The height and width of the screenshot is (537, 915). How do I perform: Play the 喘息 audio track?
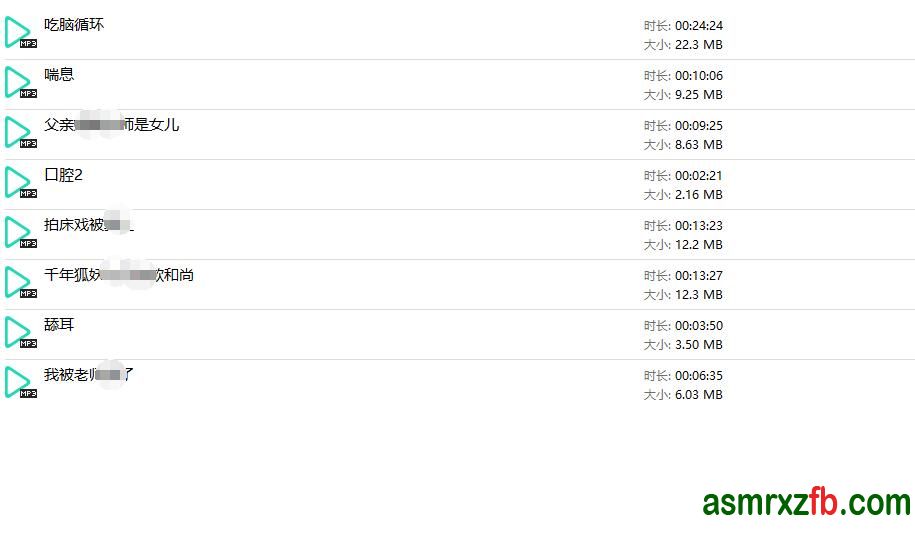tap(19, 83)
